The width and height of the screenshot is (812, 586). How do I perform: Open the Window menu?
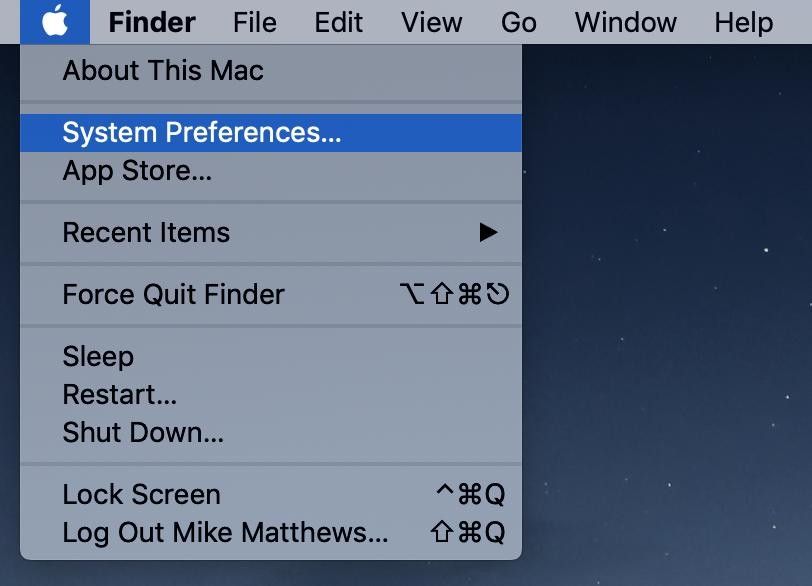tap(625, 22)
